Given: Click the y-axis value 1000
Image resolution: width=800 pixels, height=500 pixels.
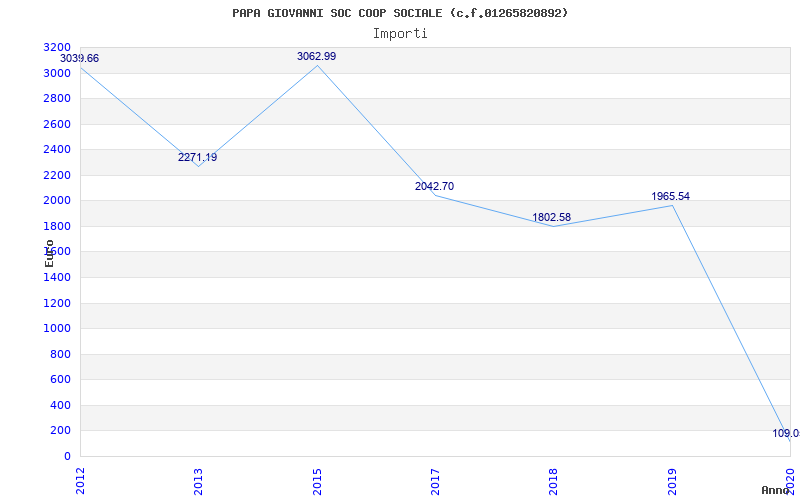Looking at the screenshot, I should point(58,329).
